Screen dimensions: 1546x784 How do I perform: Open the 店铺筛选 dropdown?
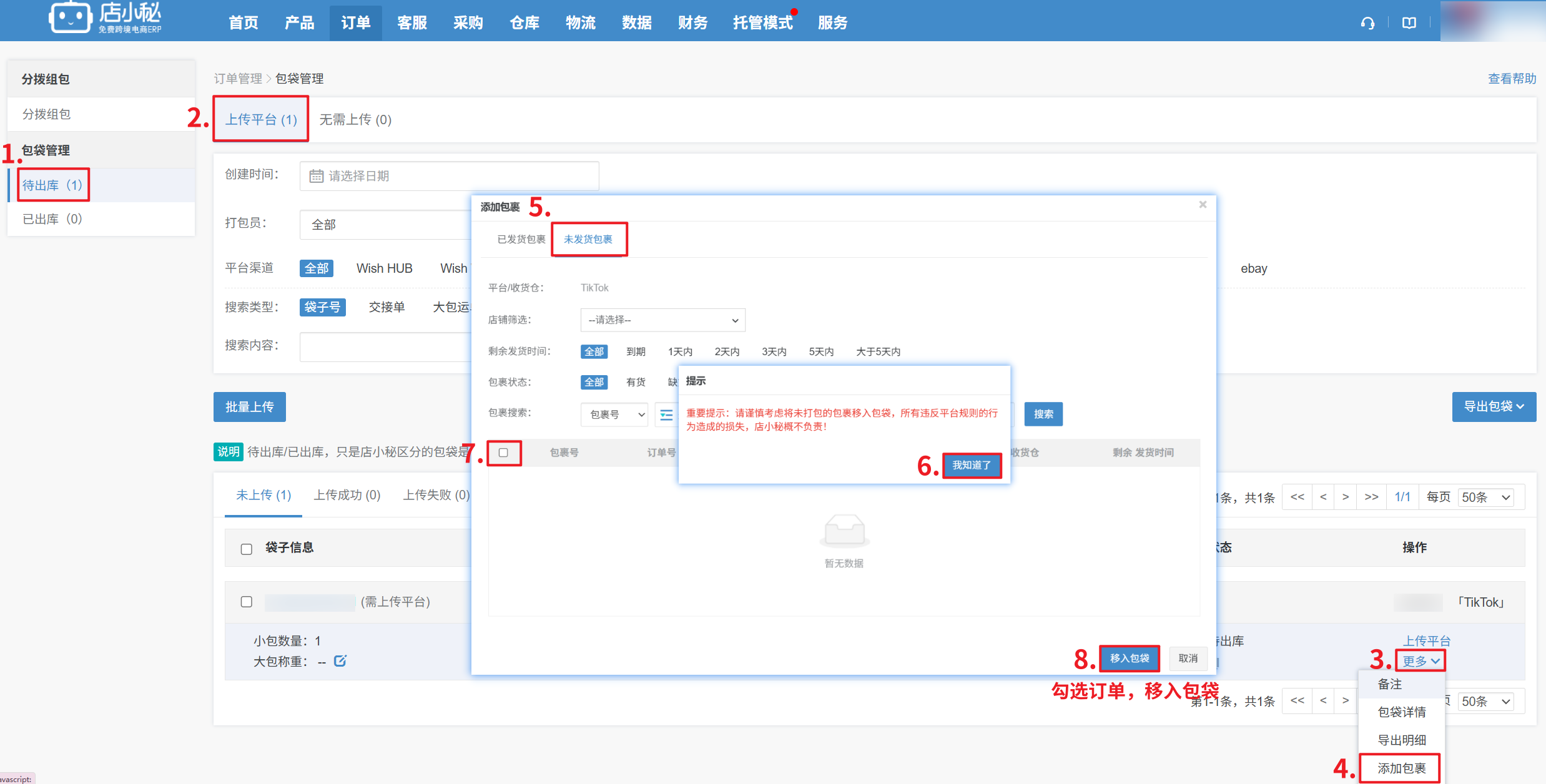(662, 320)
